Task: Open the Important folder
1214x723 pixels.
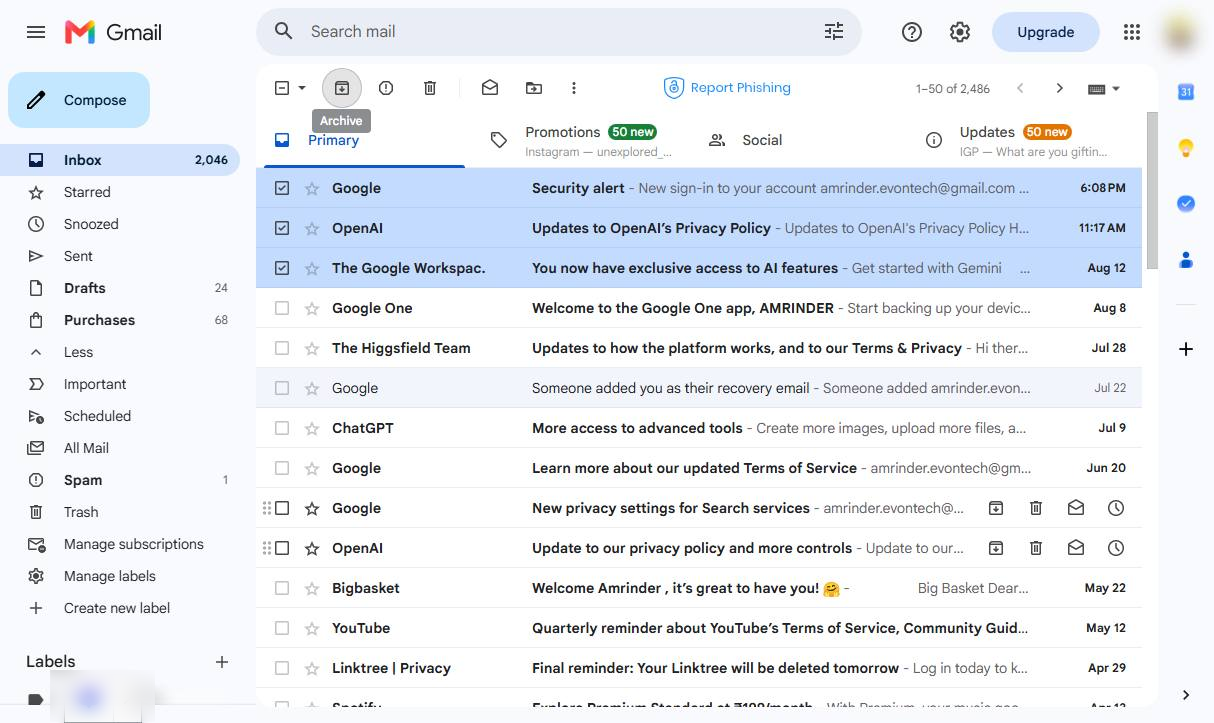Action: pyautogui.click(x=120, y=384)
